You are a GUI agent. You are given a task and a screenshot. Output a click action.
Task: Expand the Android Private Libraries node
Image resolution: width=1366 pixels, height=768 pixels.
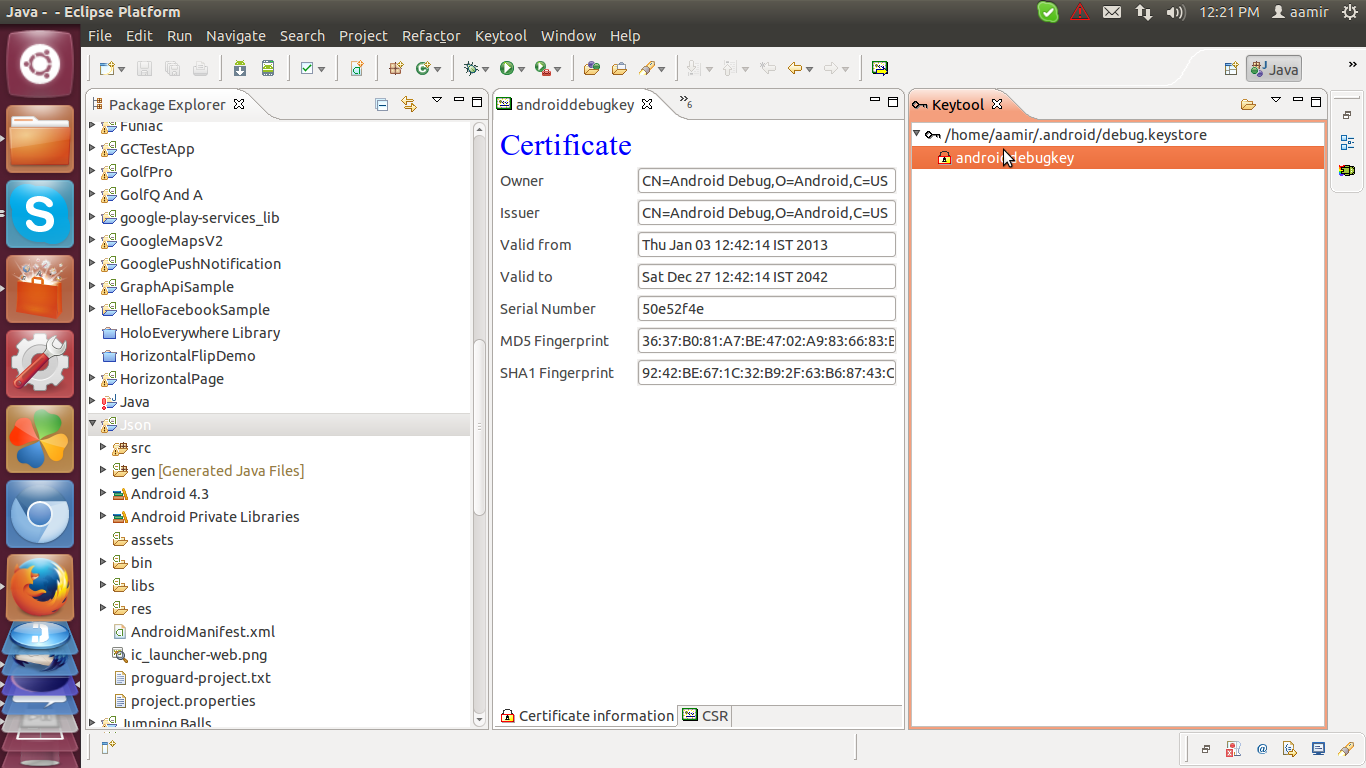pyautogui.click(x=103, y=516)
